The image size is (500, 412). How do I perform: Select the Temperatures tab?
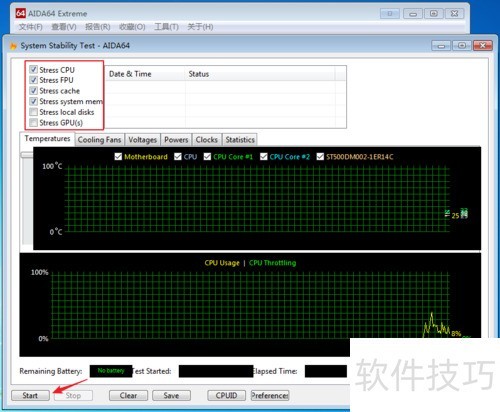point(47,139)
